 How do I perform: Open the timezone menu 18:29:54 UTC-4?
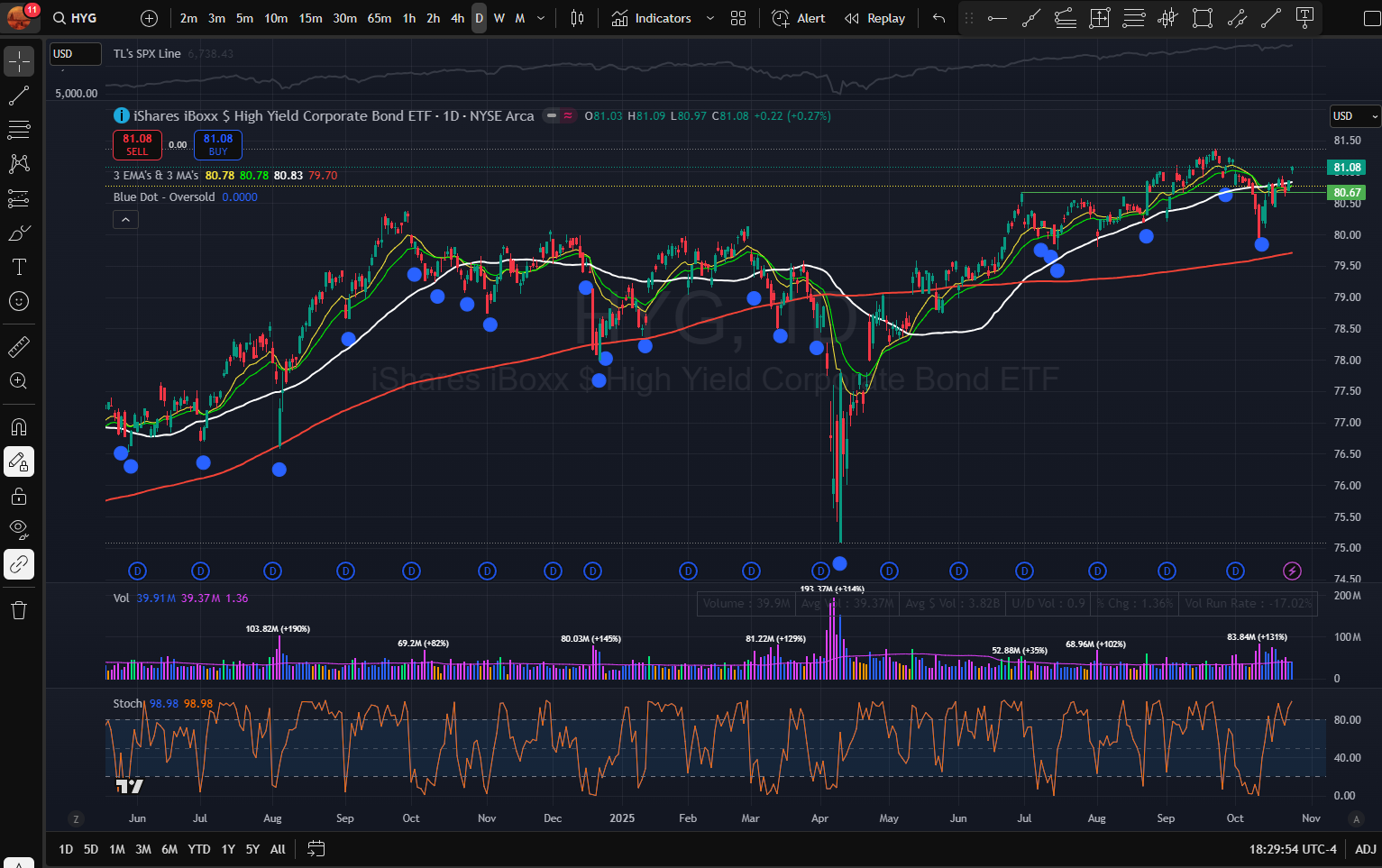point(1293,849)
